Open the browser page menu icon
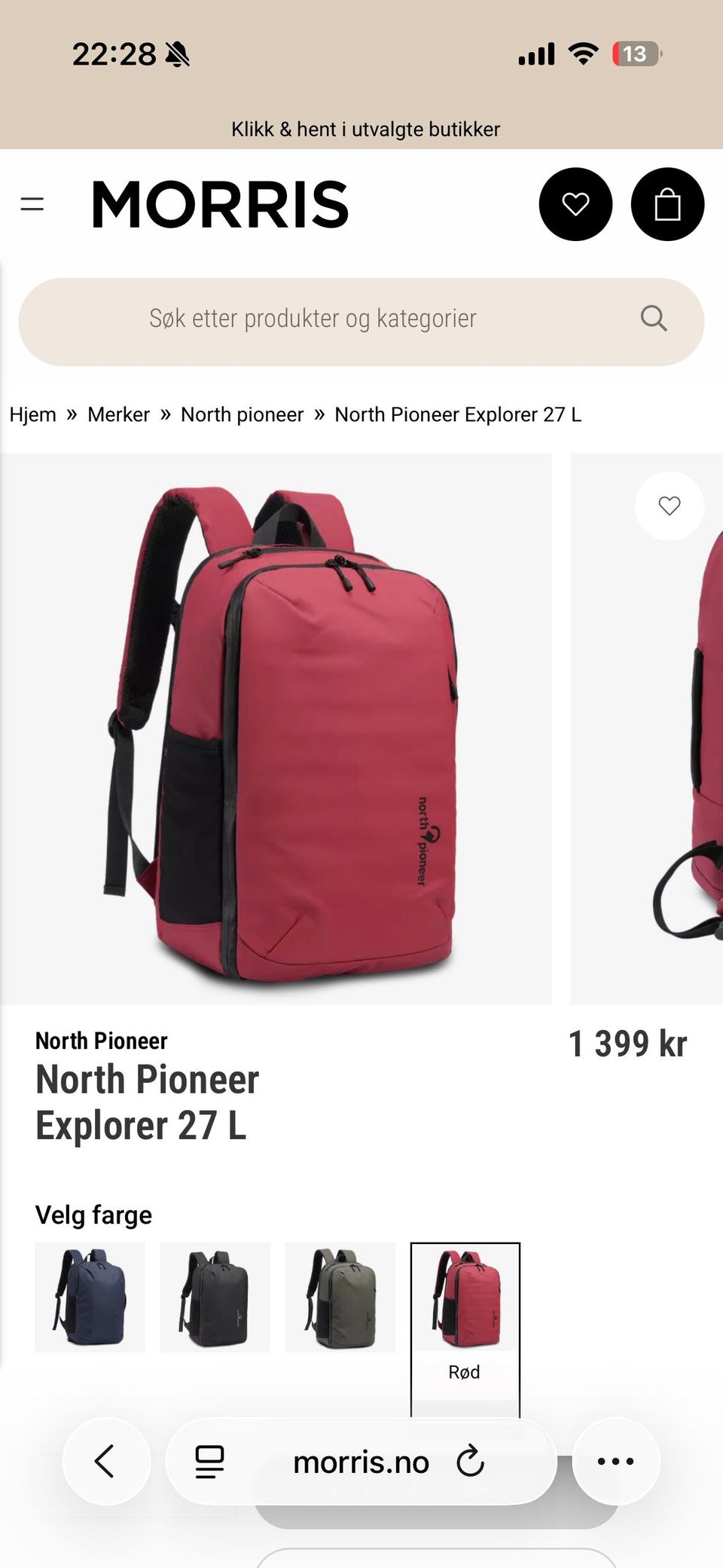The width and height of the screenshot is (723, 1568). pos(209,1462)
